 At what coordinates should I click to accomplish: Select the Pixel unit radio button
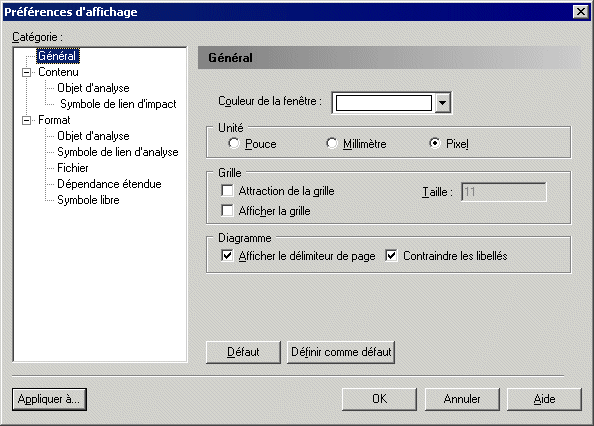[x=435, y=143]
